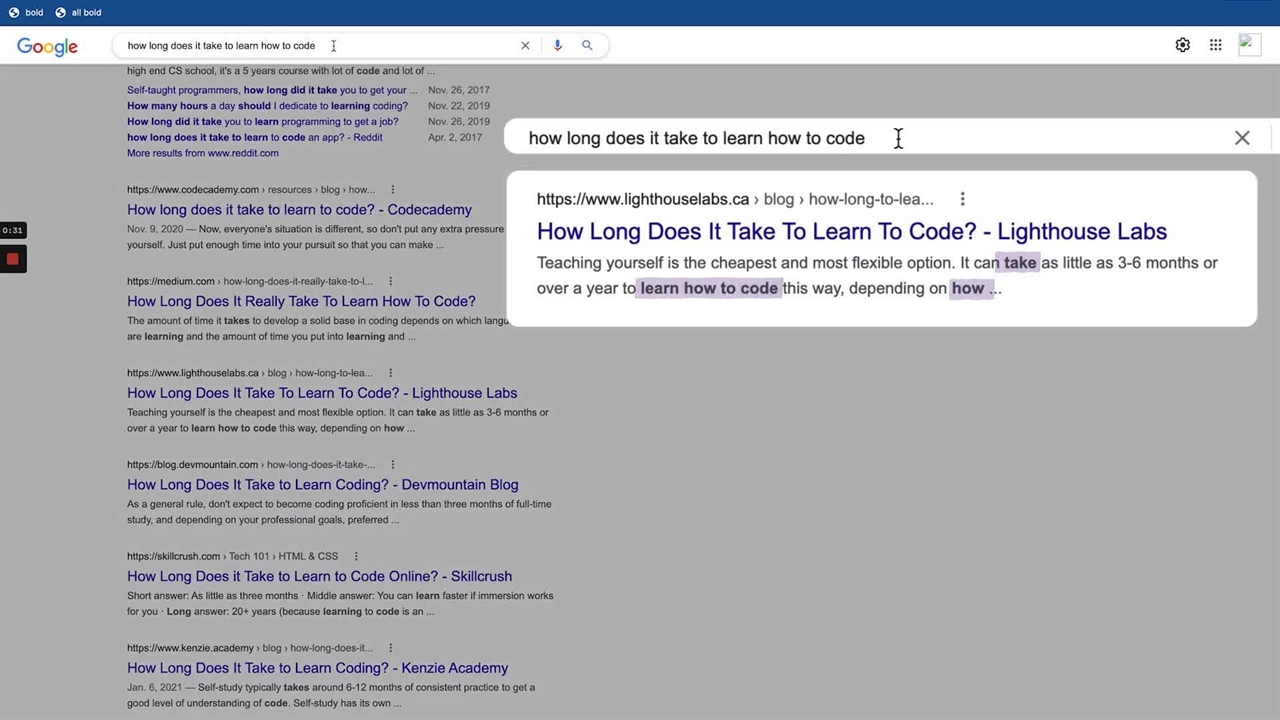This screenshot has width=1280, height=720.
Task: Switch to the "all bold" browser tab
Action: coord(78,12)
